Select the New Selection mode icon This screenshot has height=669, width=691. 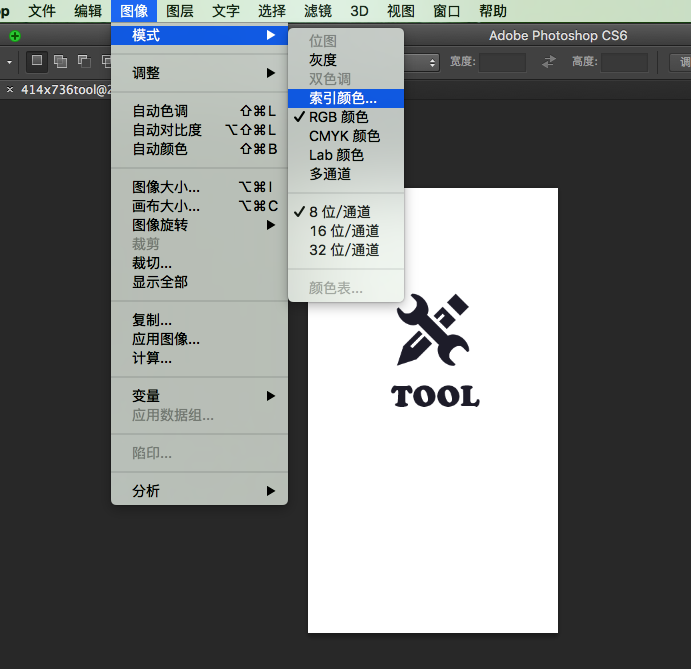[x=37, y=61]
